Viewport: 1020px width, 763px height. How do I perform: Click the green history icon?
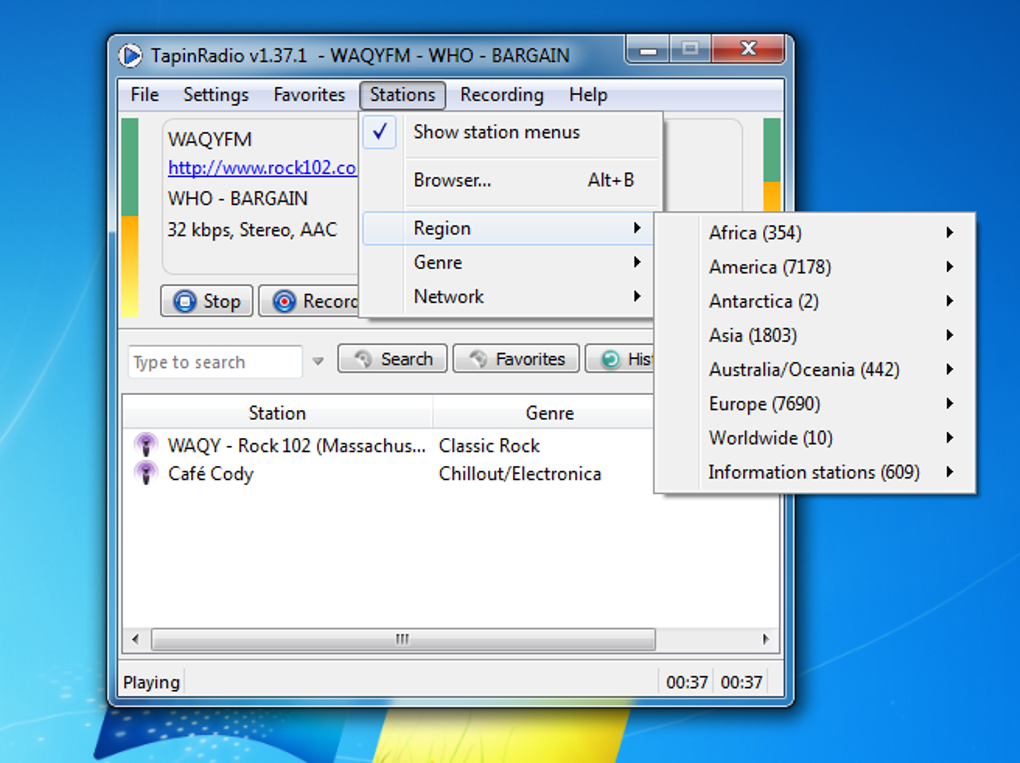coord(610,359)
